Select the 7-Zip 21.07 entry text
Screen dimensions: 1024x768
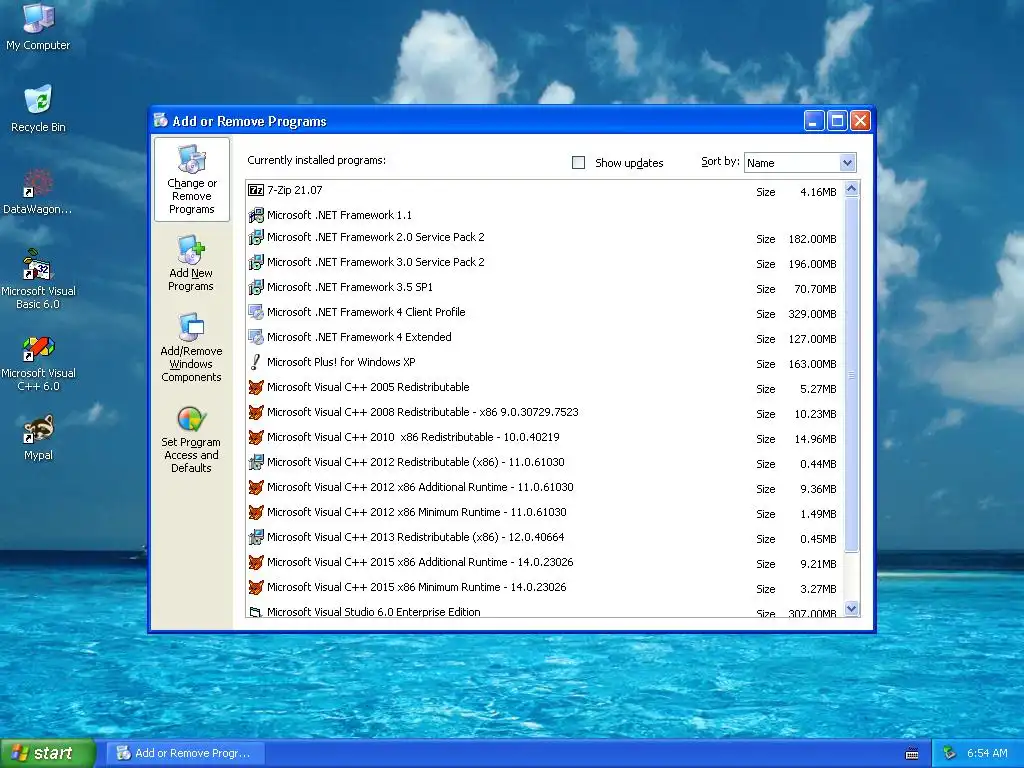coord(295,190)
